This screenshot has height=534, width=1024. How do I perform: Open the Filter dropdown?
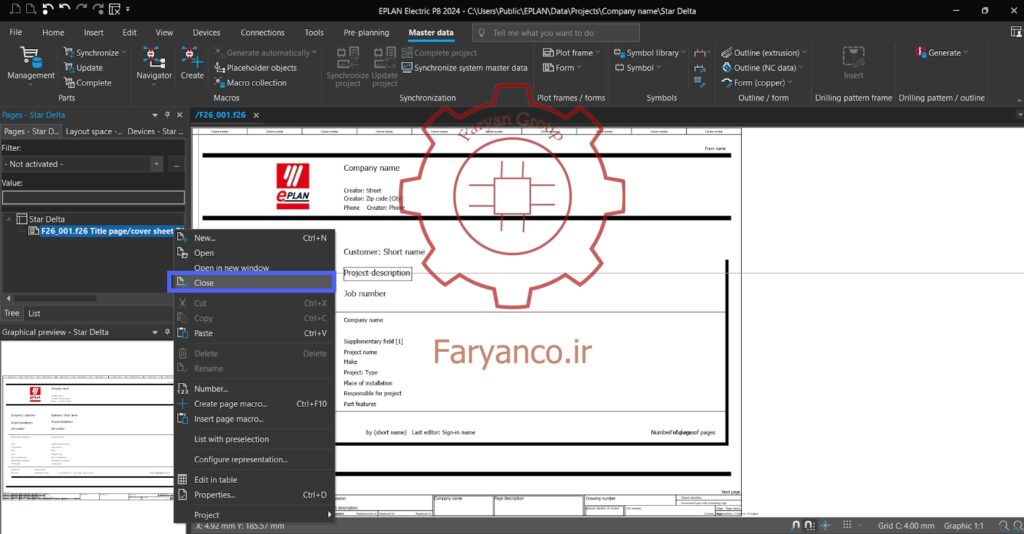pos(156,164)
